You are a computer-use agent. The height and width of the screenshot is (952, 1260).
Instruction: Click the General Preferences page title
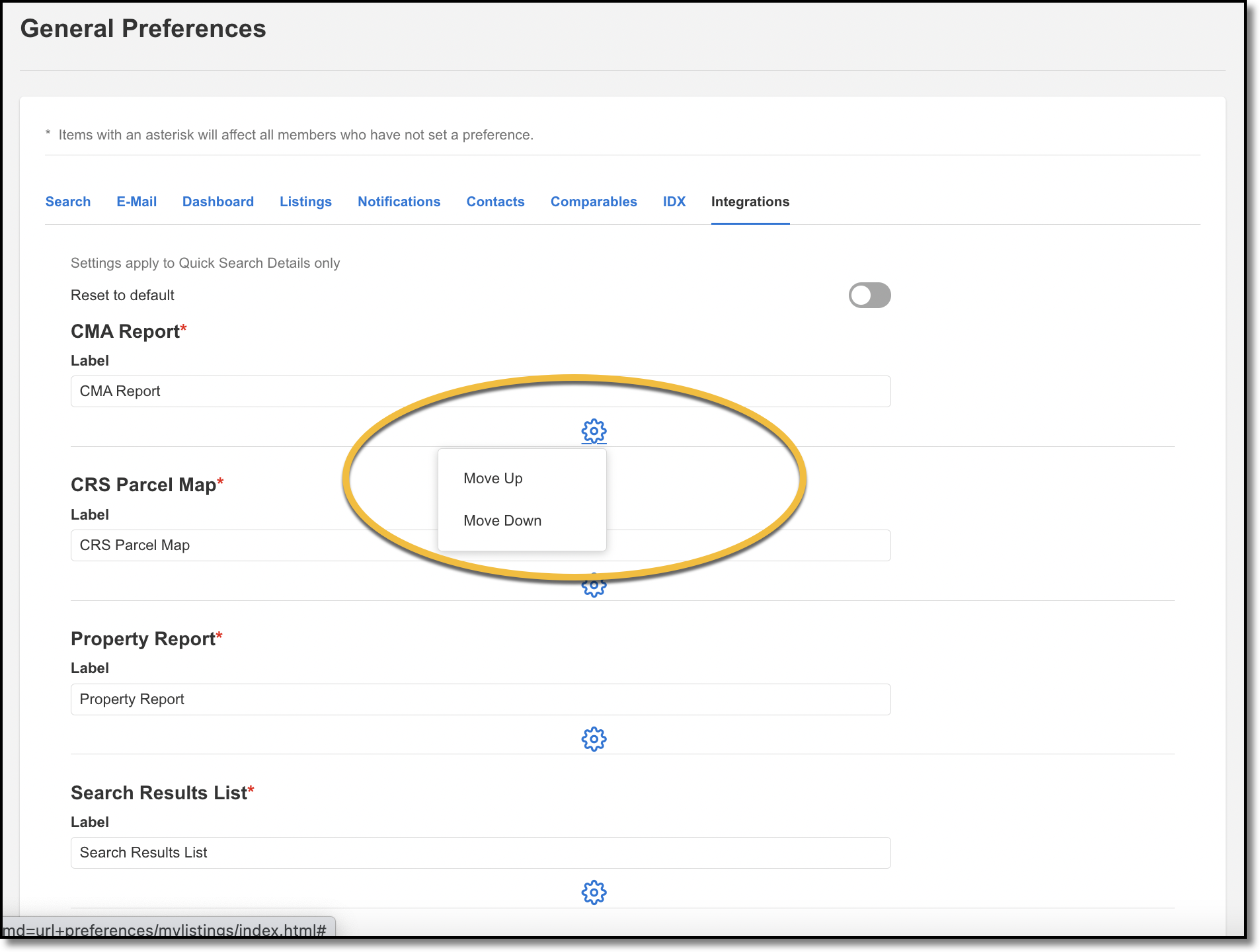pos(143,28)
